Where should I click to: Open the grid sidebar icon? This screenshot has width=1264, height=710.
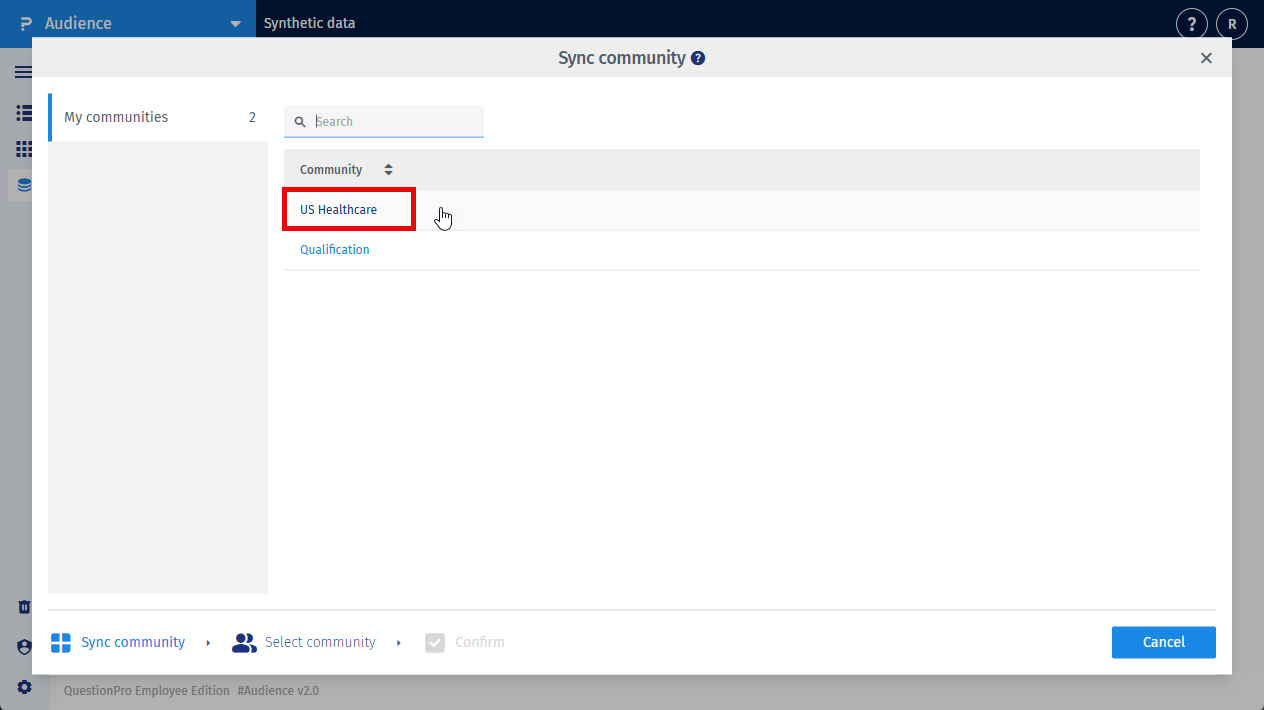click(24, 149)
